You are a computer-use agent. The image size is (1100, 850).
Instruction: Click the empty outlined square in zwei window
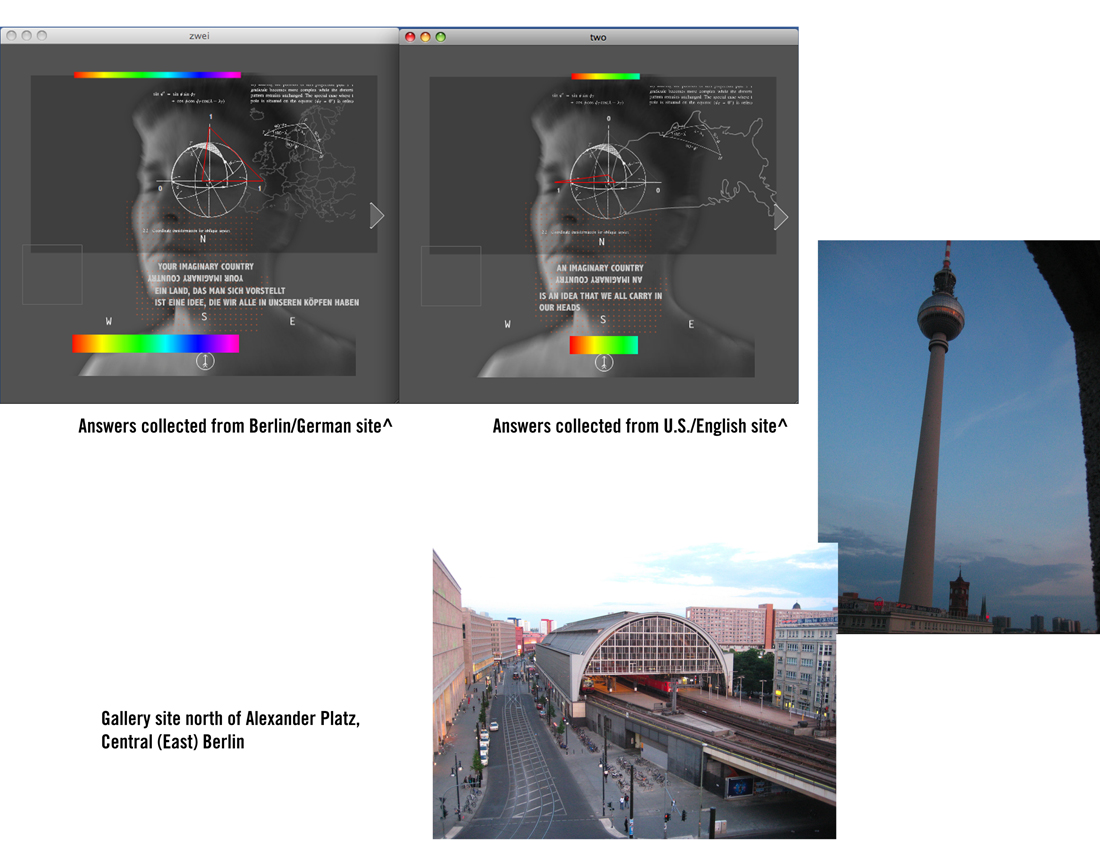point(52,275)
